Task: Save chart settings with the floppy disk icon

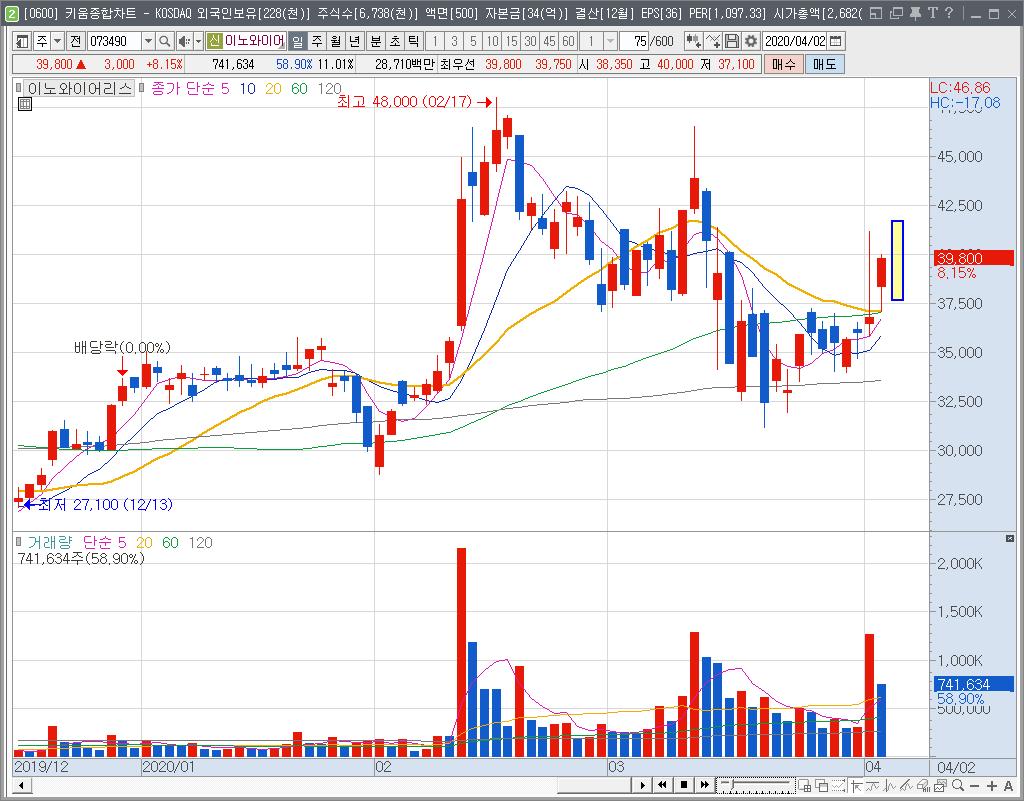Action: [732, 41]
